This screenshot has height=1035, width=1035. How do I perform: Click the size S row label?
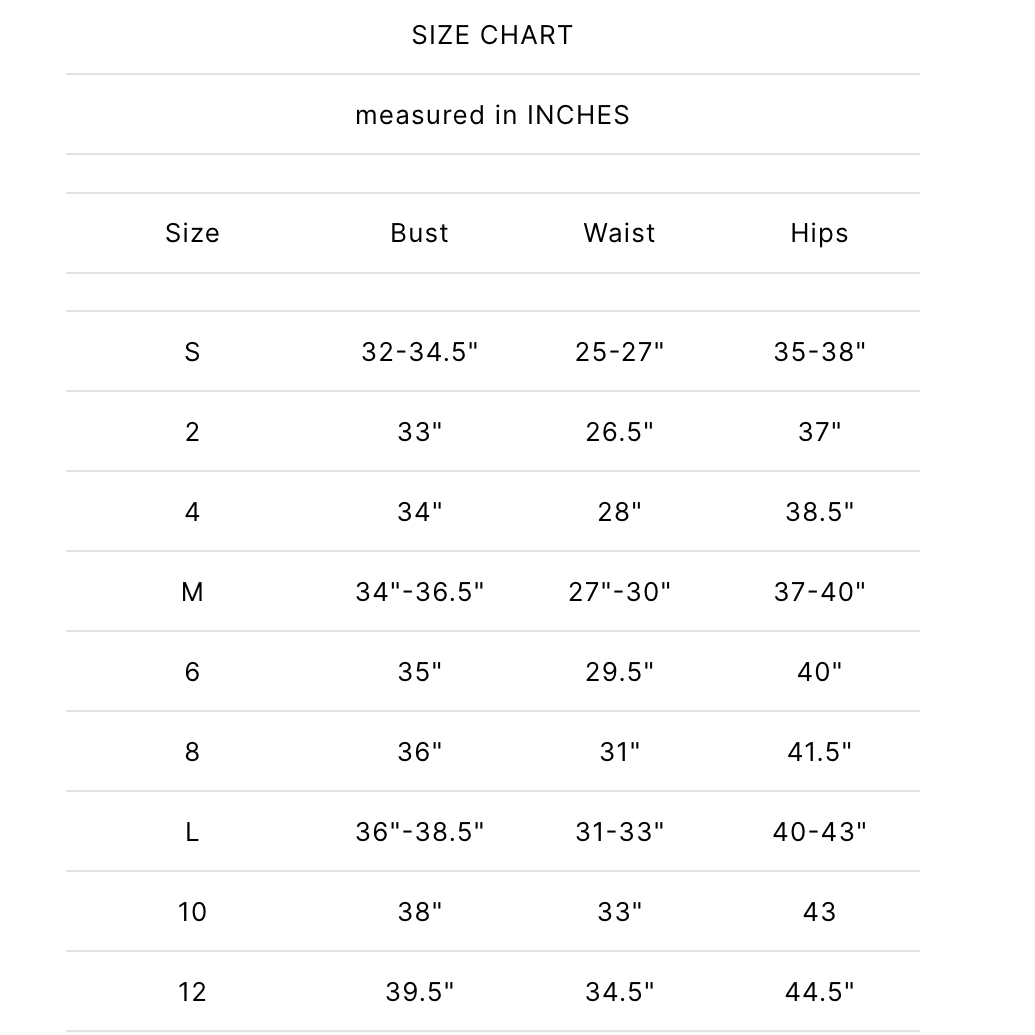click(x=192, y=352)
